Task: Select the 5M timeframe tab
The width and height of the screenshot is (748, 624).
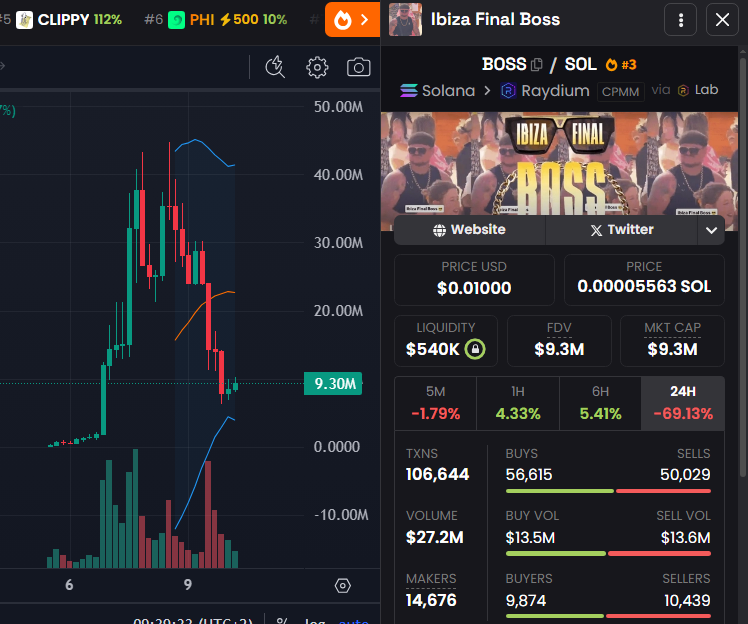Action: pos(436,403)
